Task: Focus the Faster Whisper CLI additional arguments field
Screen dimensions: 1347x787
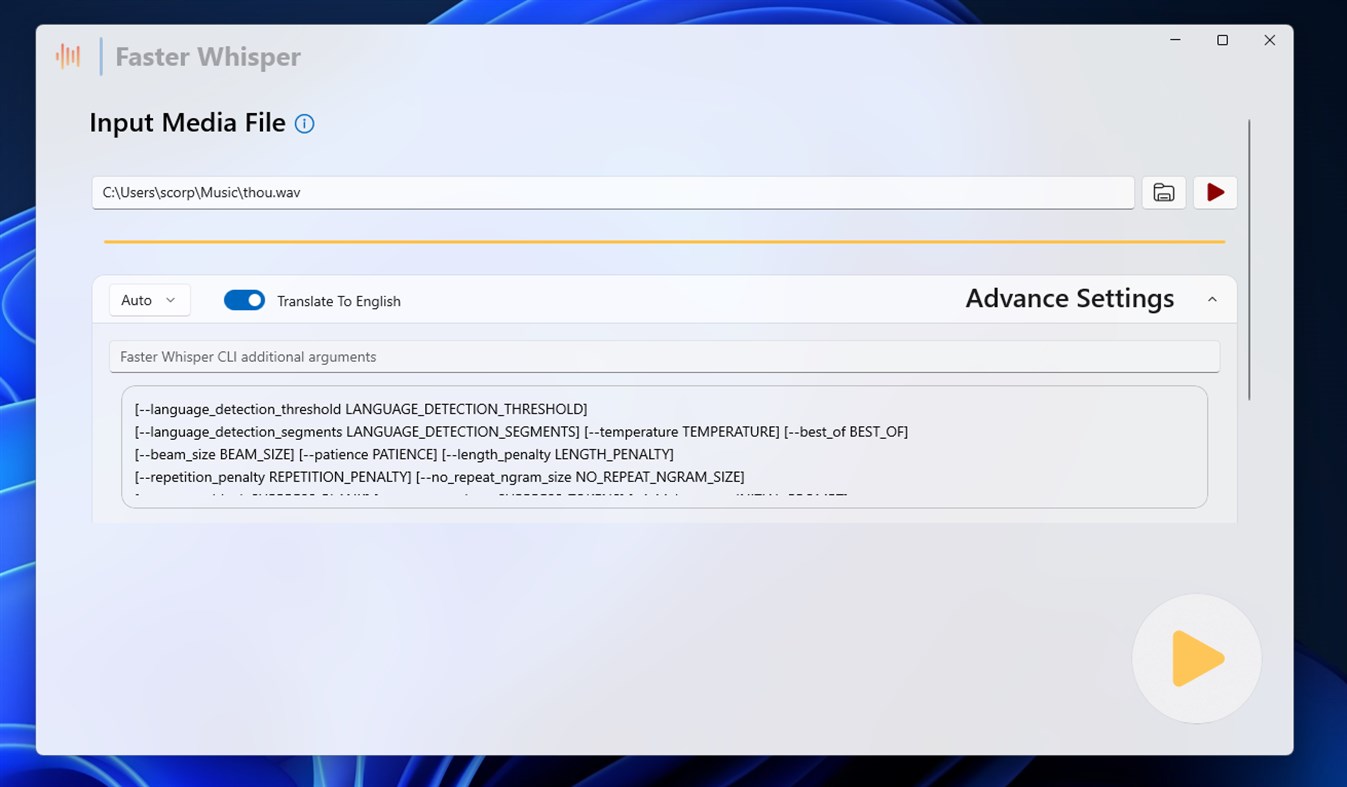Action: (664, 356)
